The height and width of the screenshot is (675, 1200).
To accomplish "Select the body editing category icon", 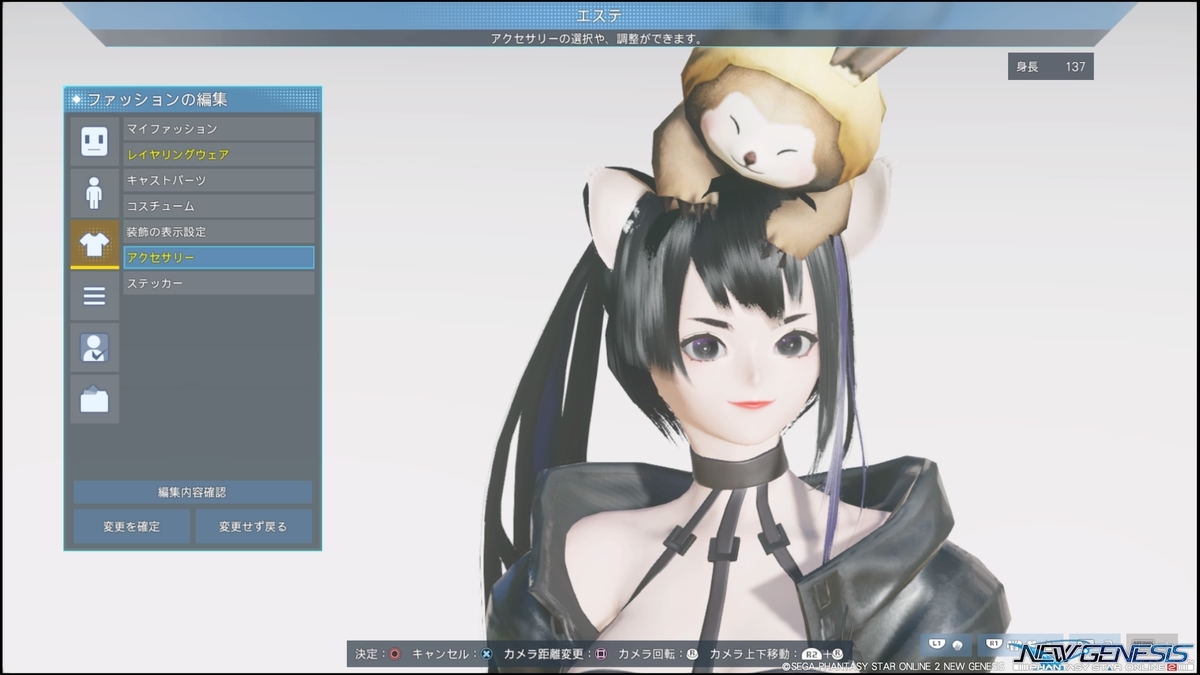I will [94, 192].
